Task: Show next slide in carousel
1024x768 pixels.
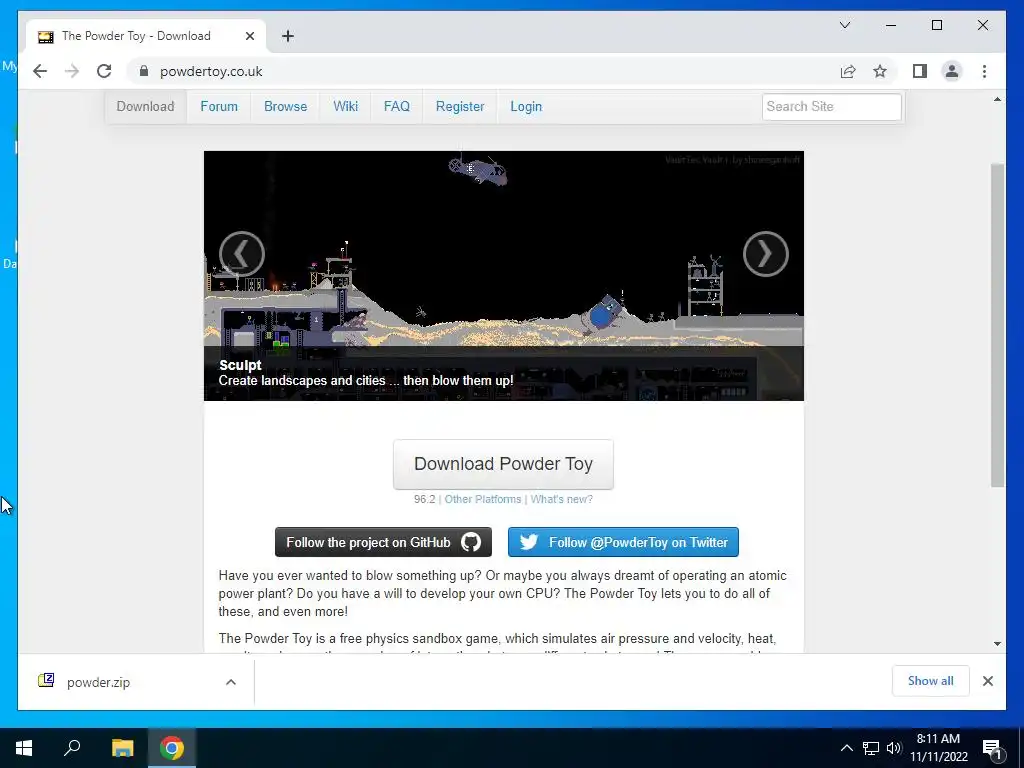Action: point(766,254)
